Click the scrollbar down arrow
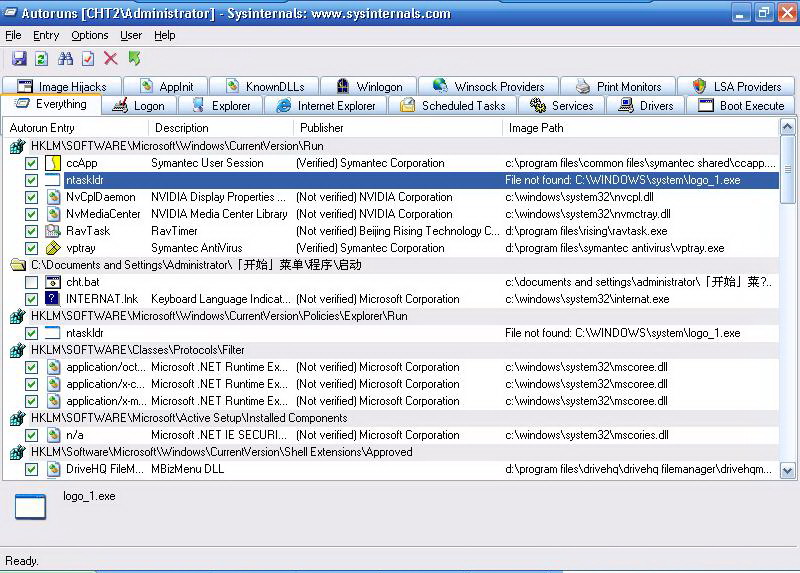This screenshot has height=573, width=800. (x=787, y=470)
